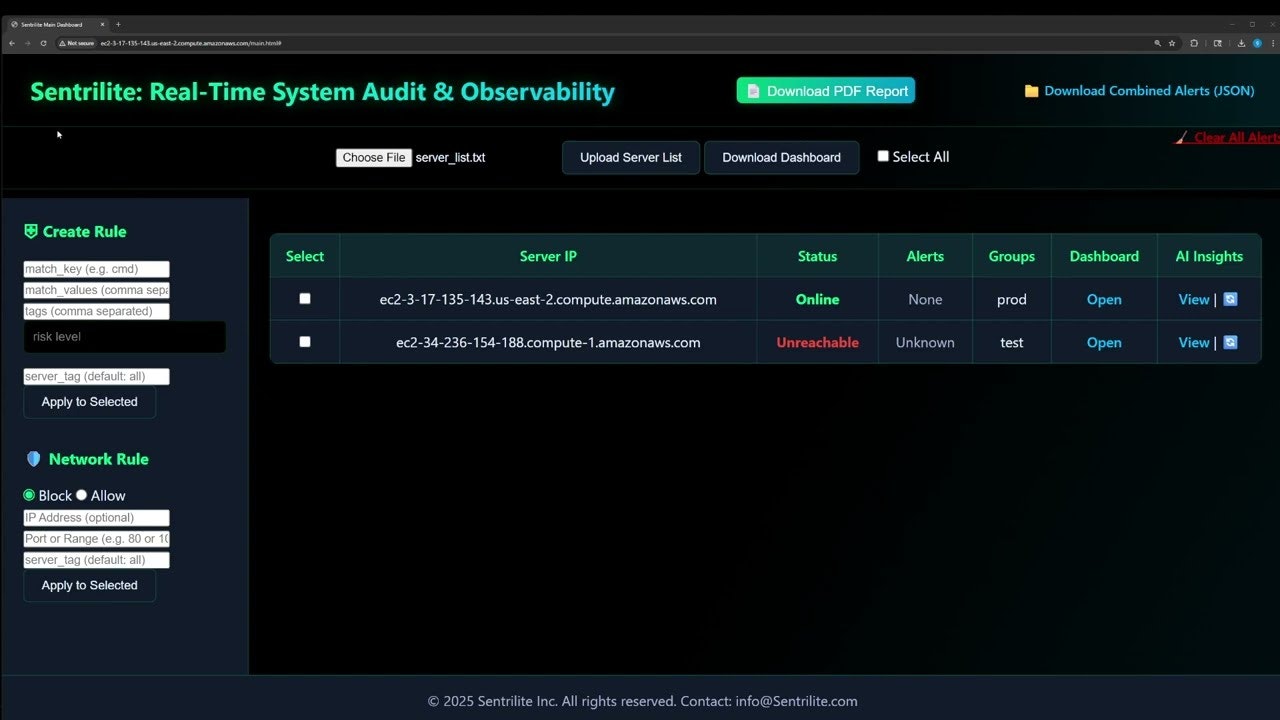Screen dimensions: 1280x720
Task: Click the AI Insights column header
Action: [1209, 256]
